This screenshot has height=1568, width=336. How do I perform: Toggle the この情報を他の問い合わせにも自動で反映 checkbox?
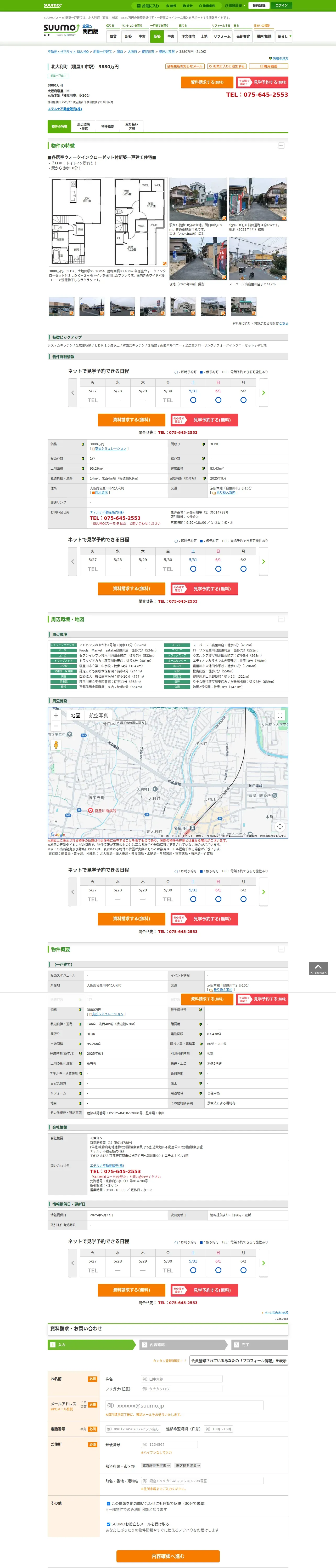(x=109, y=1503)
